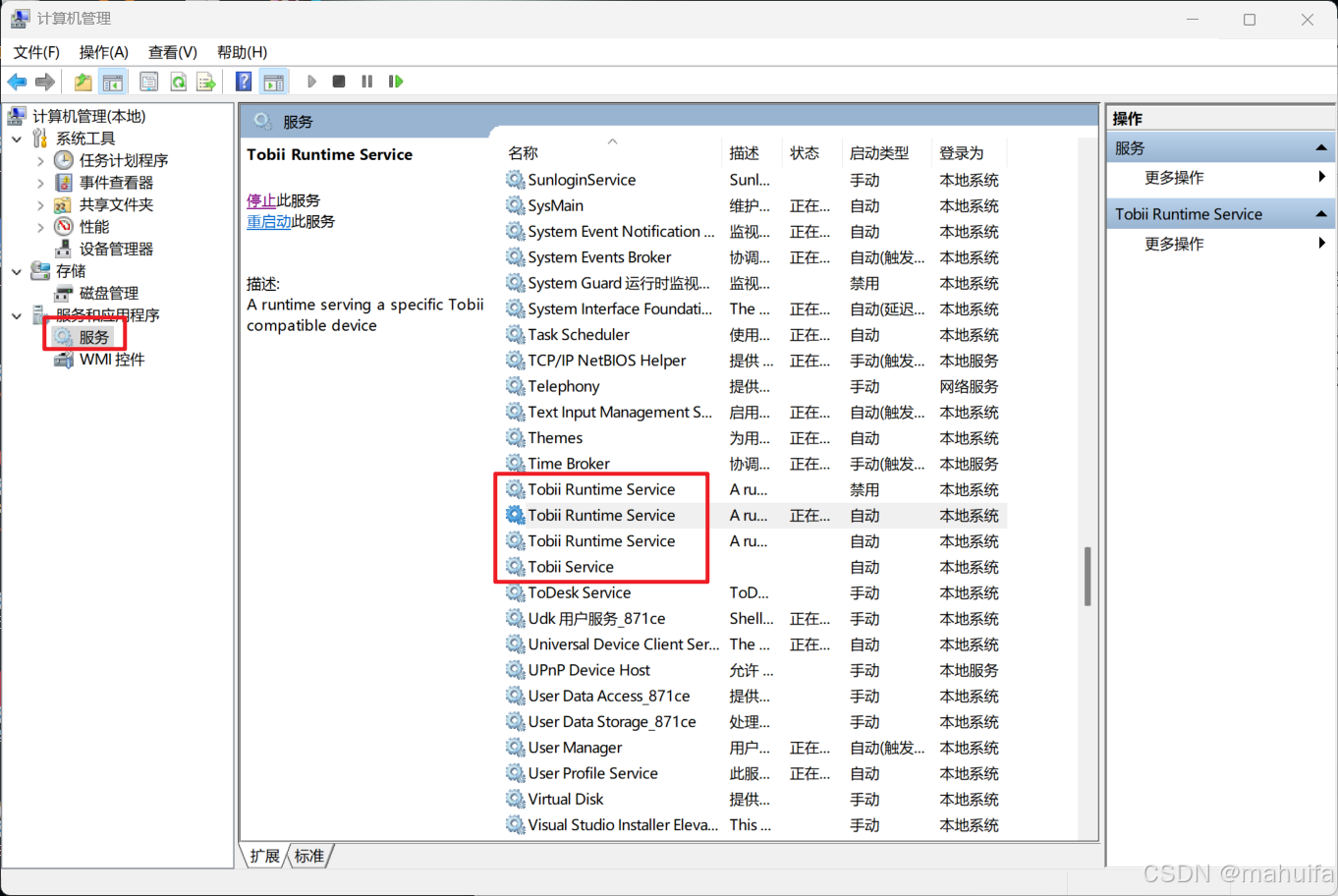
Task: Click the Forward arrow toolbar icon
Action: tap(45, 82)
